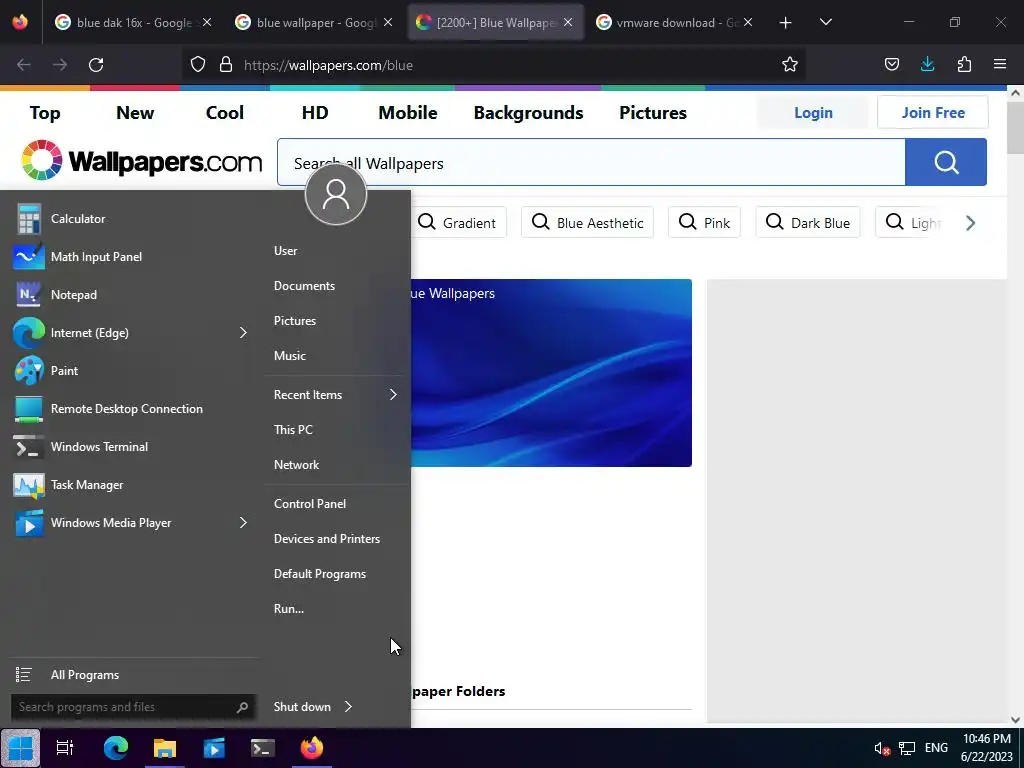Select Run... in the Start menu
Viewport: 1024px width, 768px height.
pyautogui.click(x=289, y=609)
